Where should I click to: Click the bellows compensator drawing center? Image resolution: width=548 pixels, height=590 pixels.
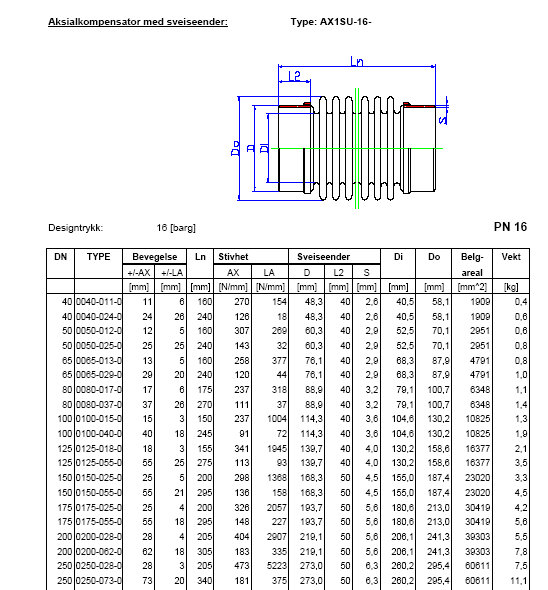[356, 148]
